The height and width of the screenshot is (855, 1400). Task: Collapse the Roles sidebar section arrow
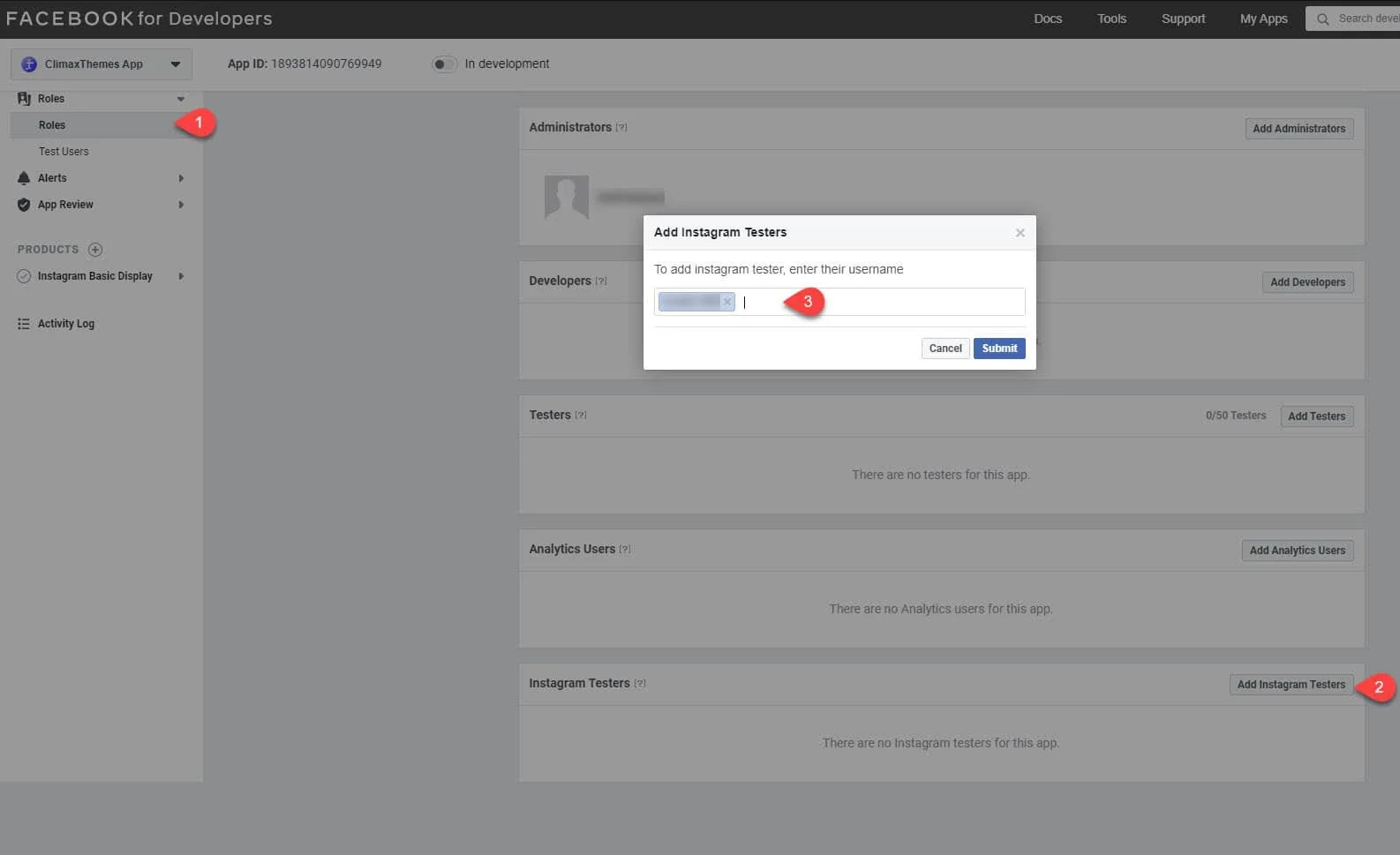pos(181,99)
